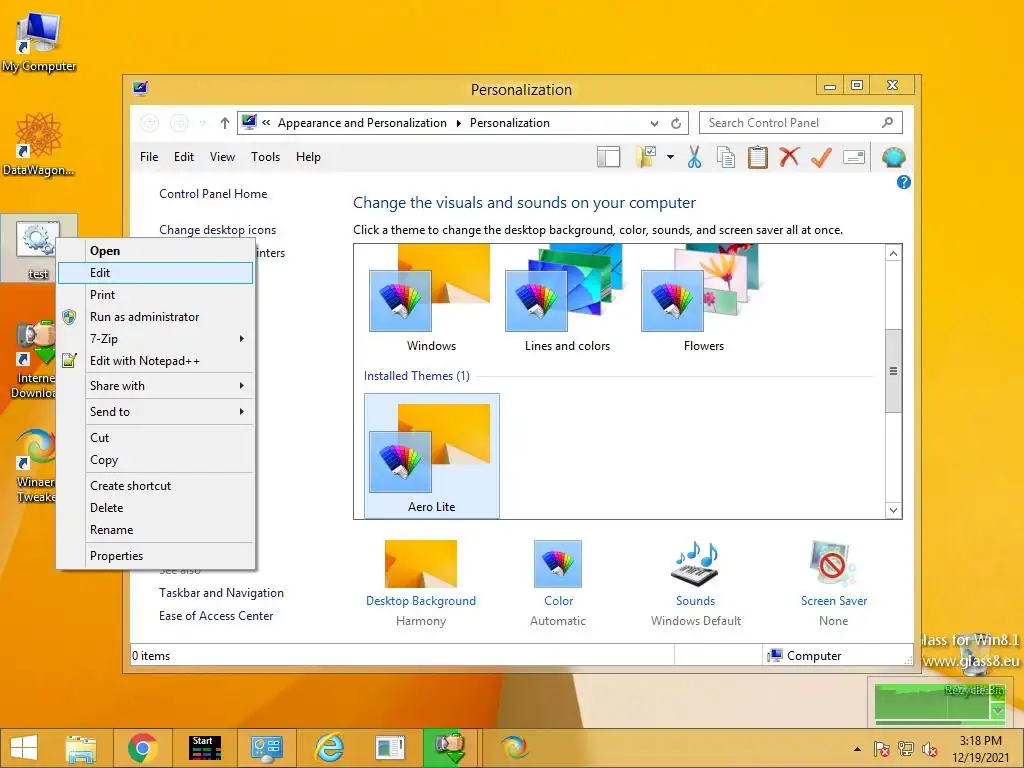Viewport: 1024px width, 768px height.
Task: Open the blue Help question mark
Action: [x=904, y=182]
